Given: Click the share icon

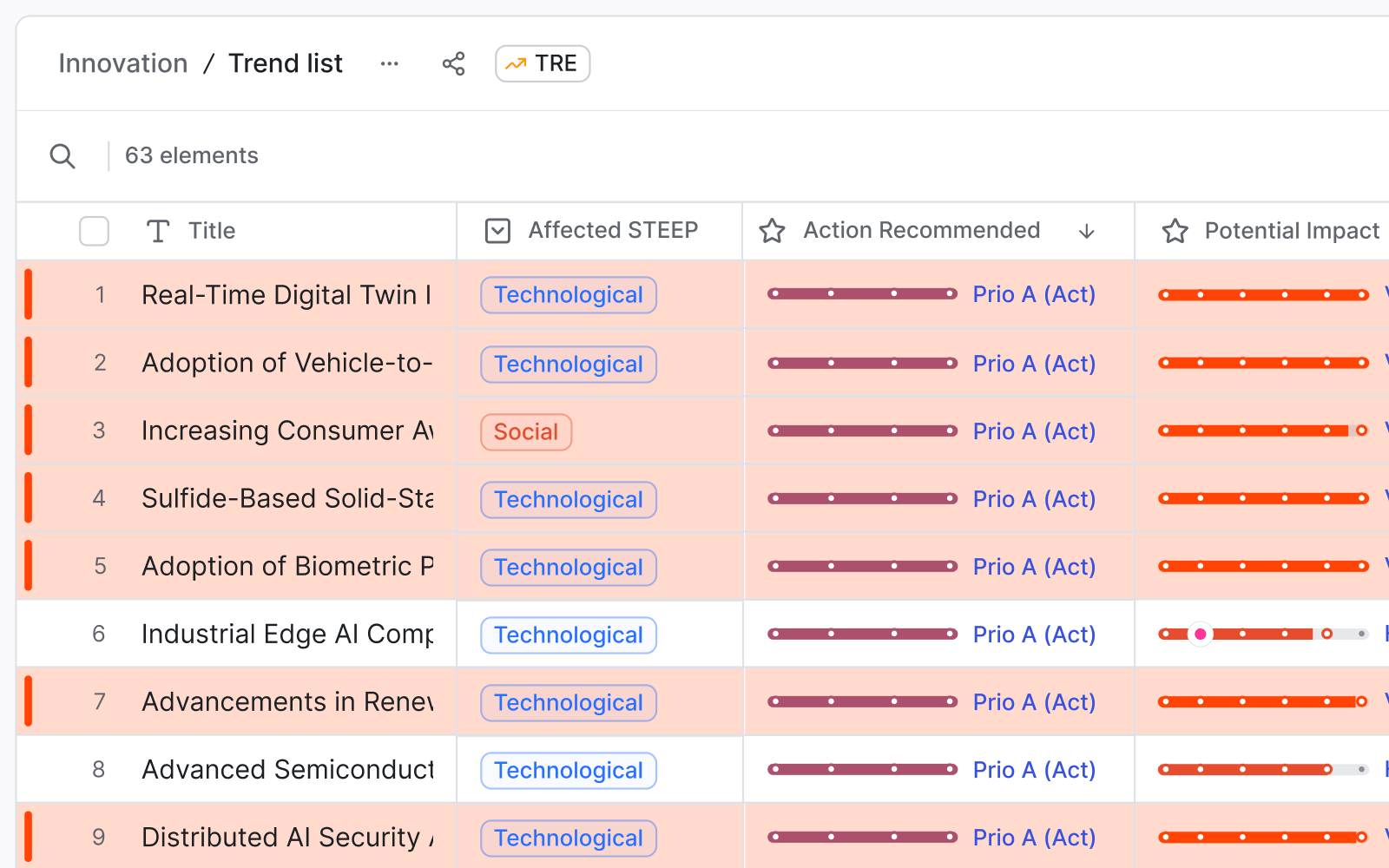Looking at the screenshot, I should click(453, 63).
